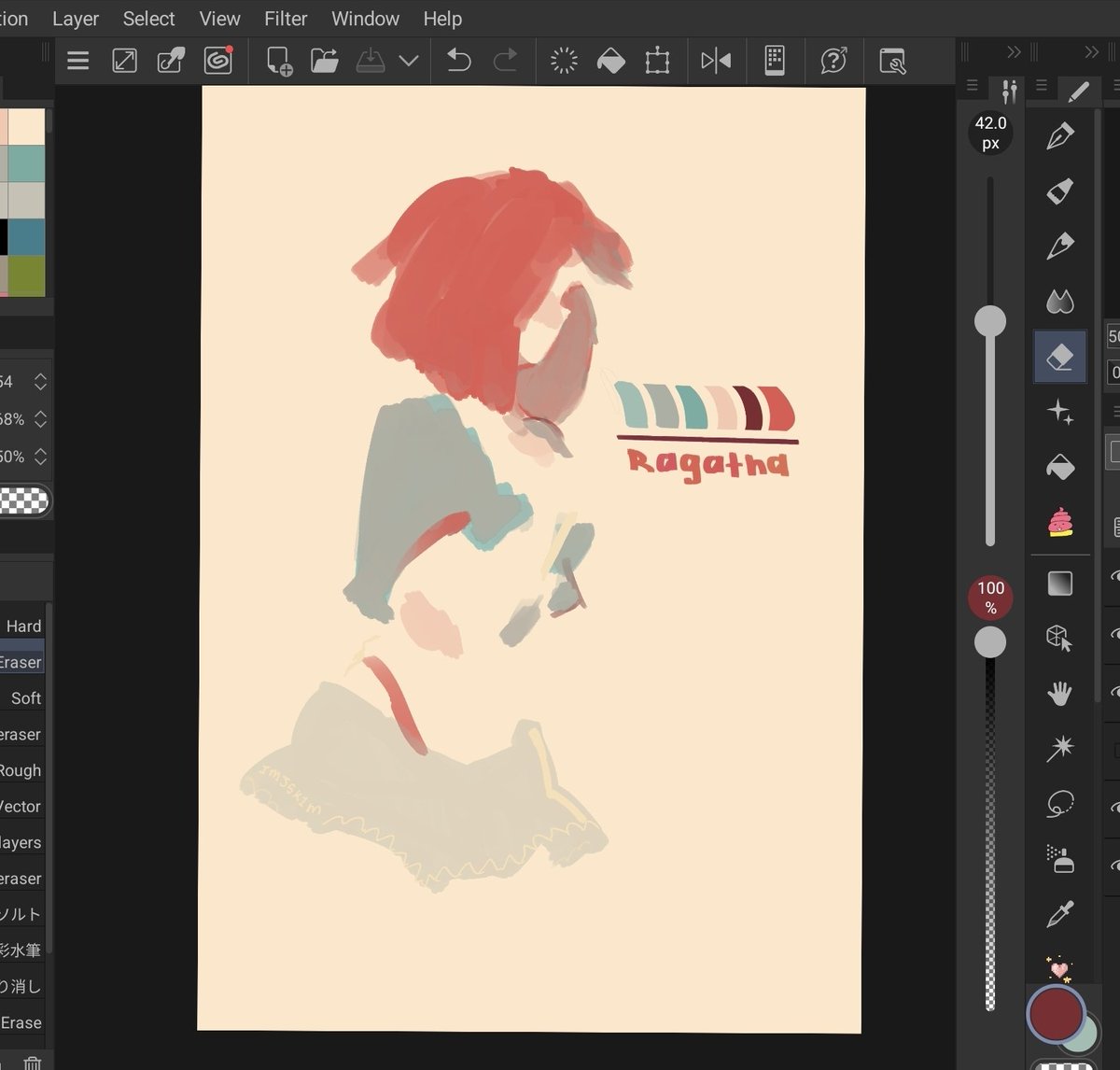Screen dimensions: 1120x1070
Task: Select the Airbrush spray tool
Action: pos(1060,859)
